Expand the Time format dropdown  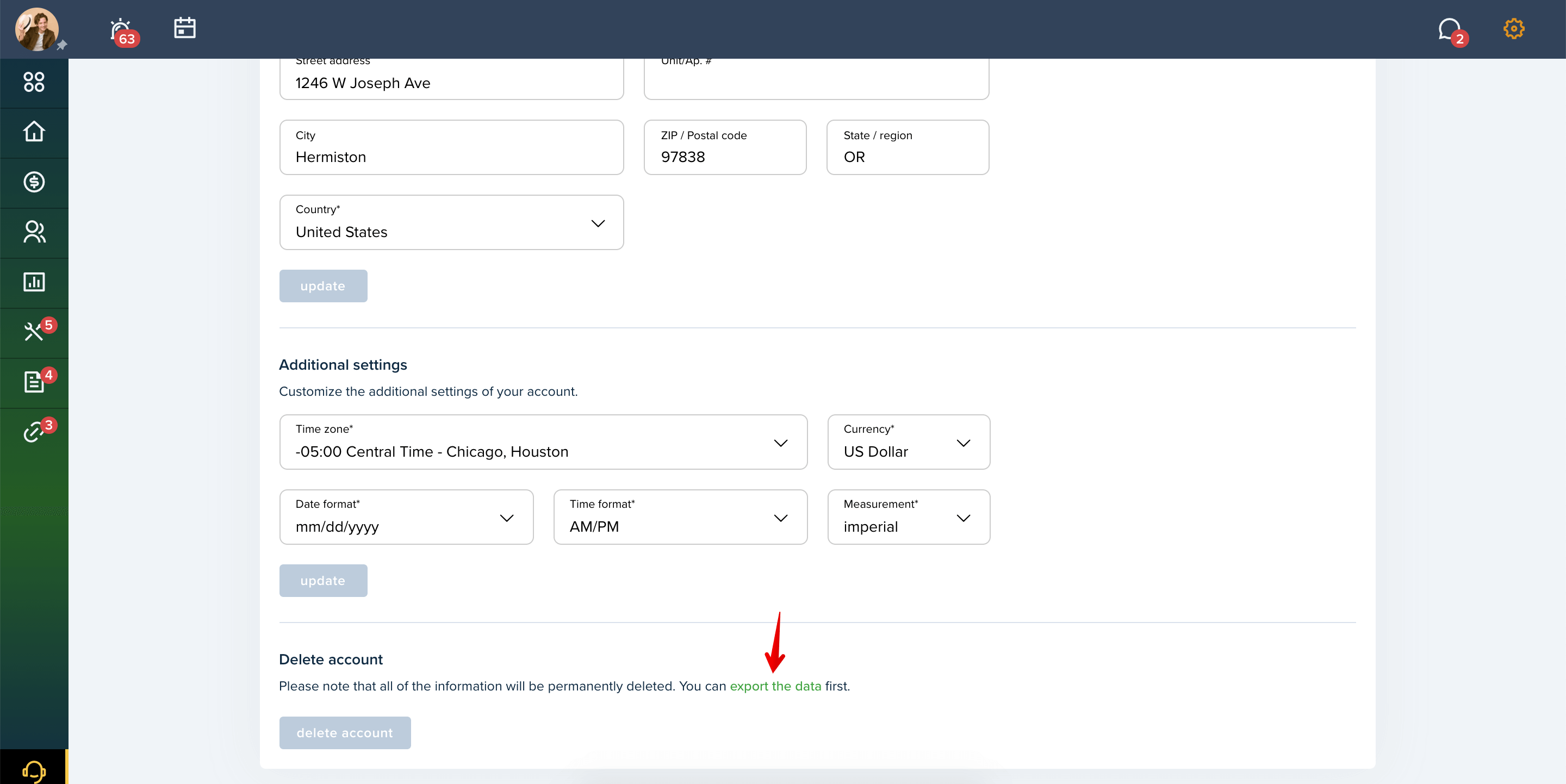(680, 517)
